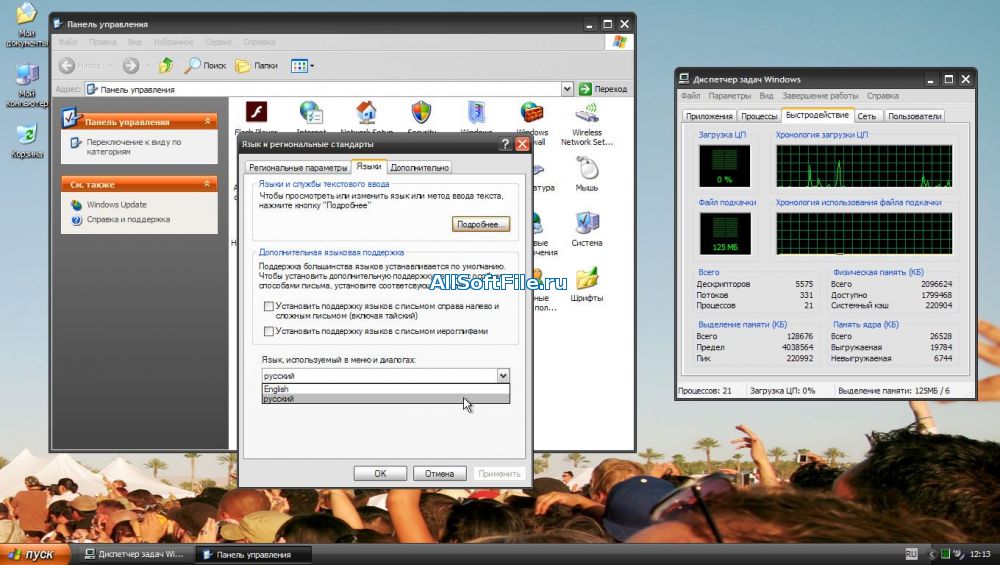Open Справка menu in Task Manager

click(883, 96)
